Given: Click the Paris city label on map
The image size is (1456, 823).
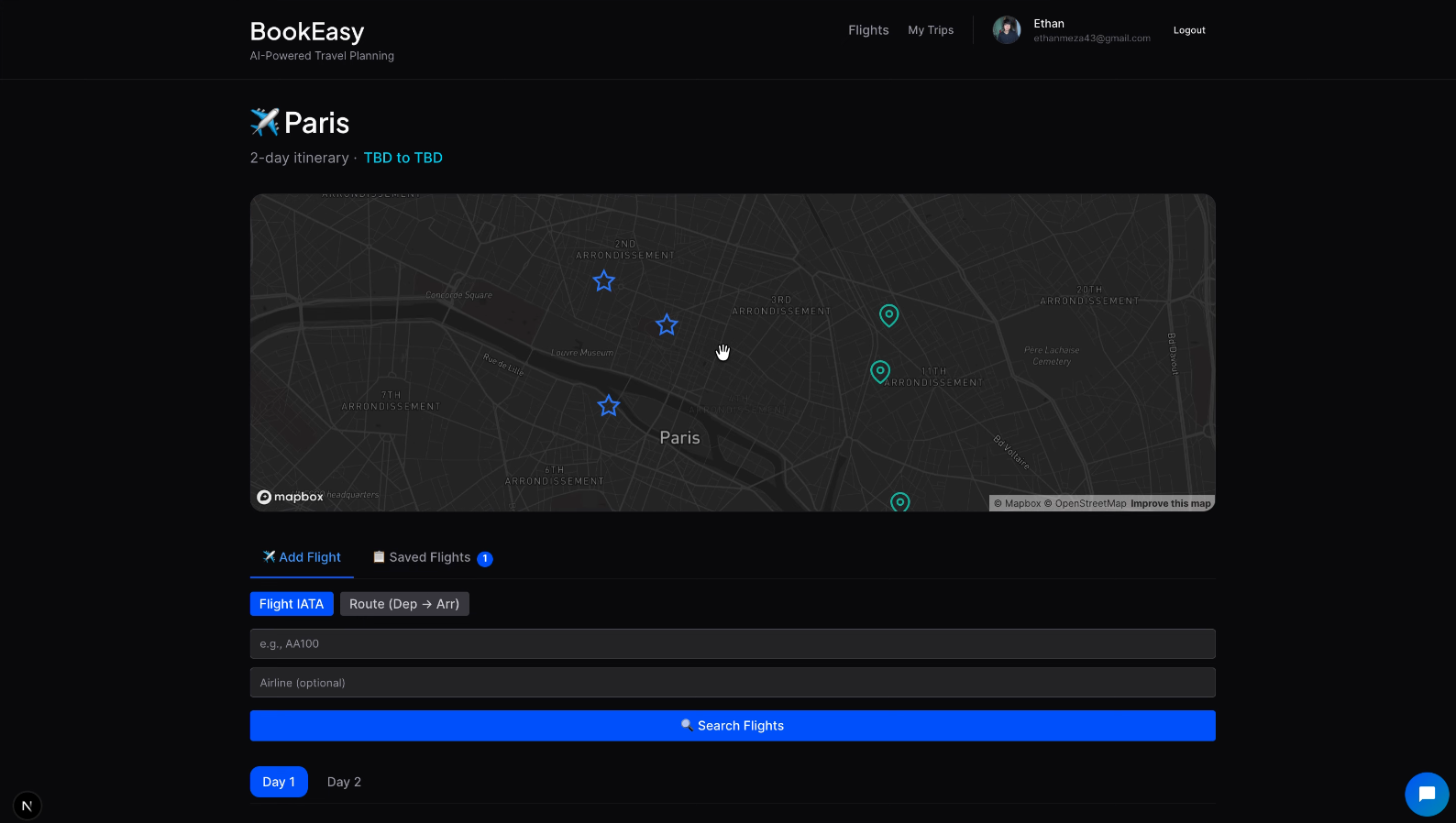Looking at the screenshot, I should [679, 438].
